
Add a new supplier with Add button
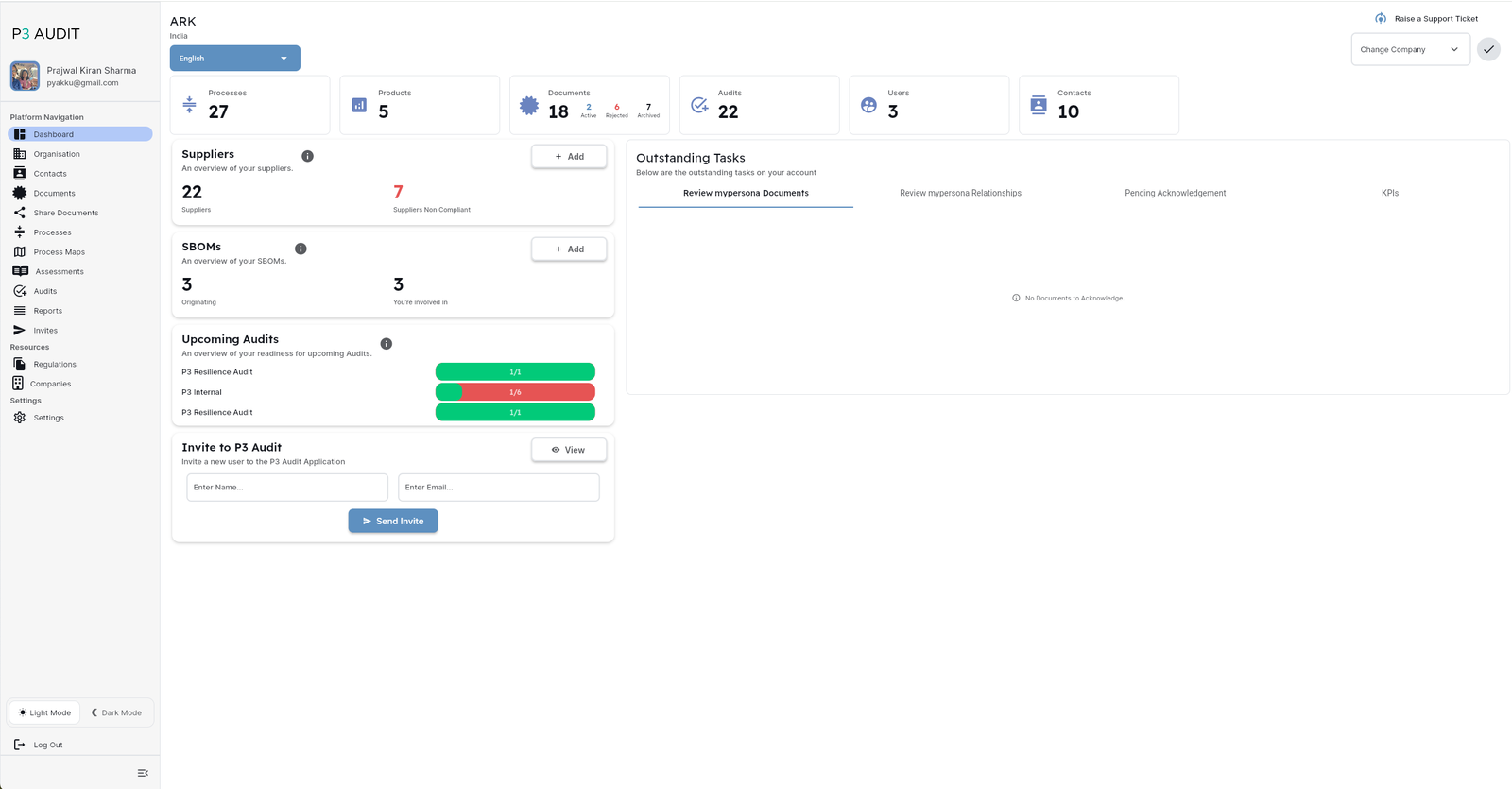569,157
